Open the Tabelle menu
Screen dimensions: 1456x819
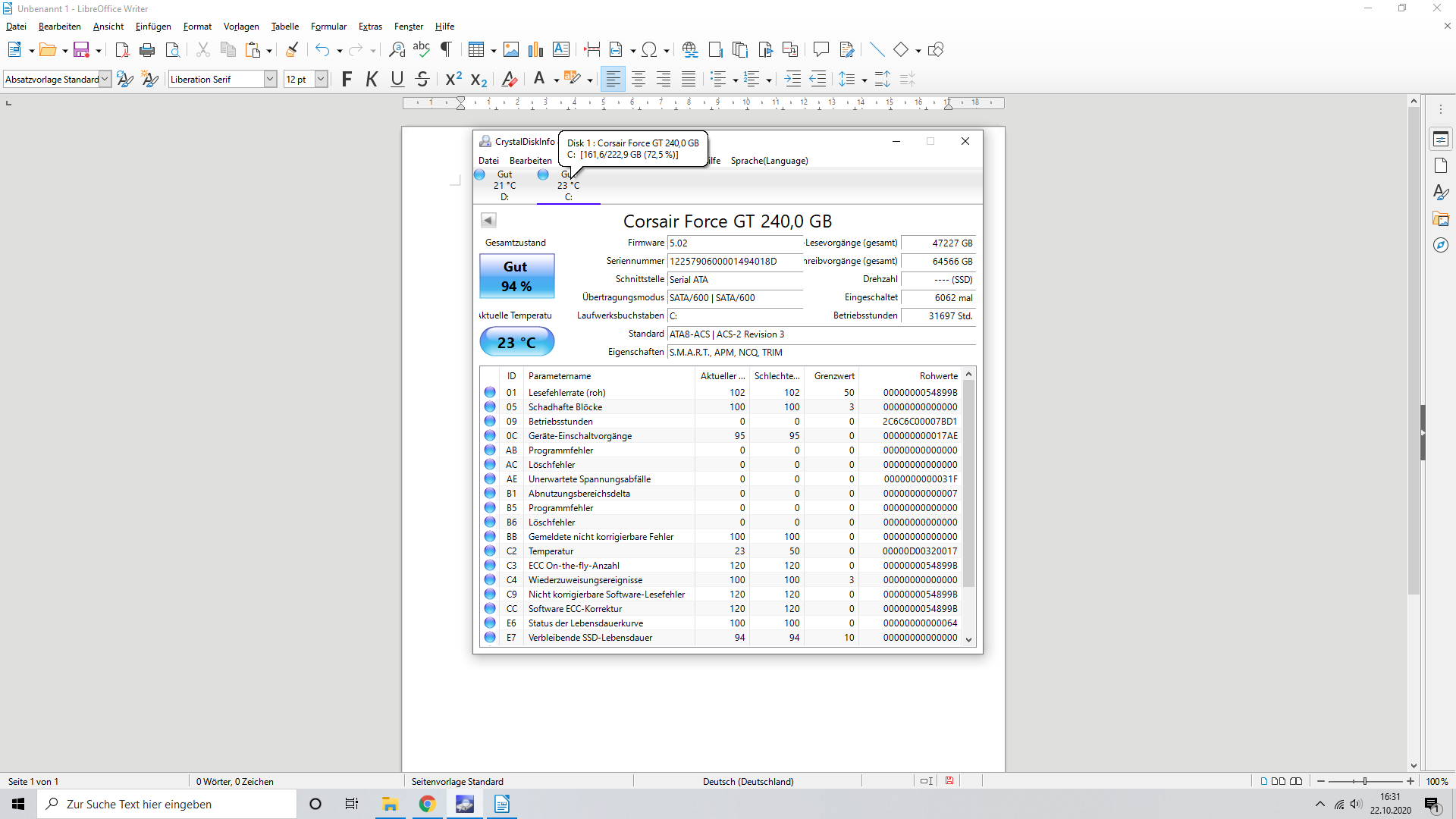[285, 27]
